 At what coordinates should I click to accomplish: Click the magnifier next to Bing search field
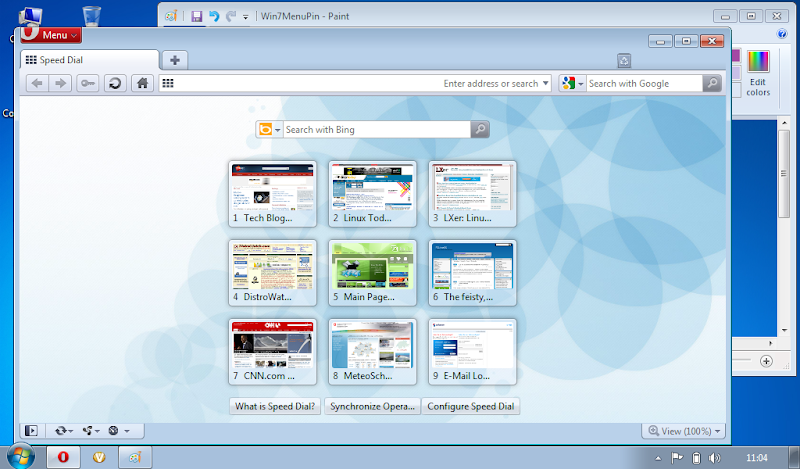click(480, 130)
